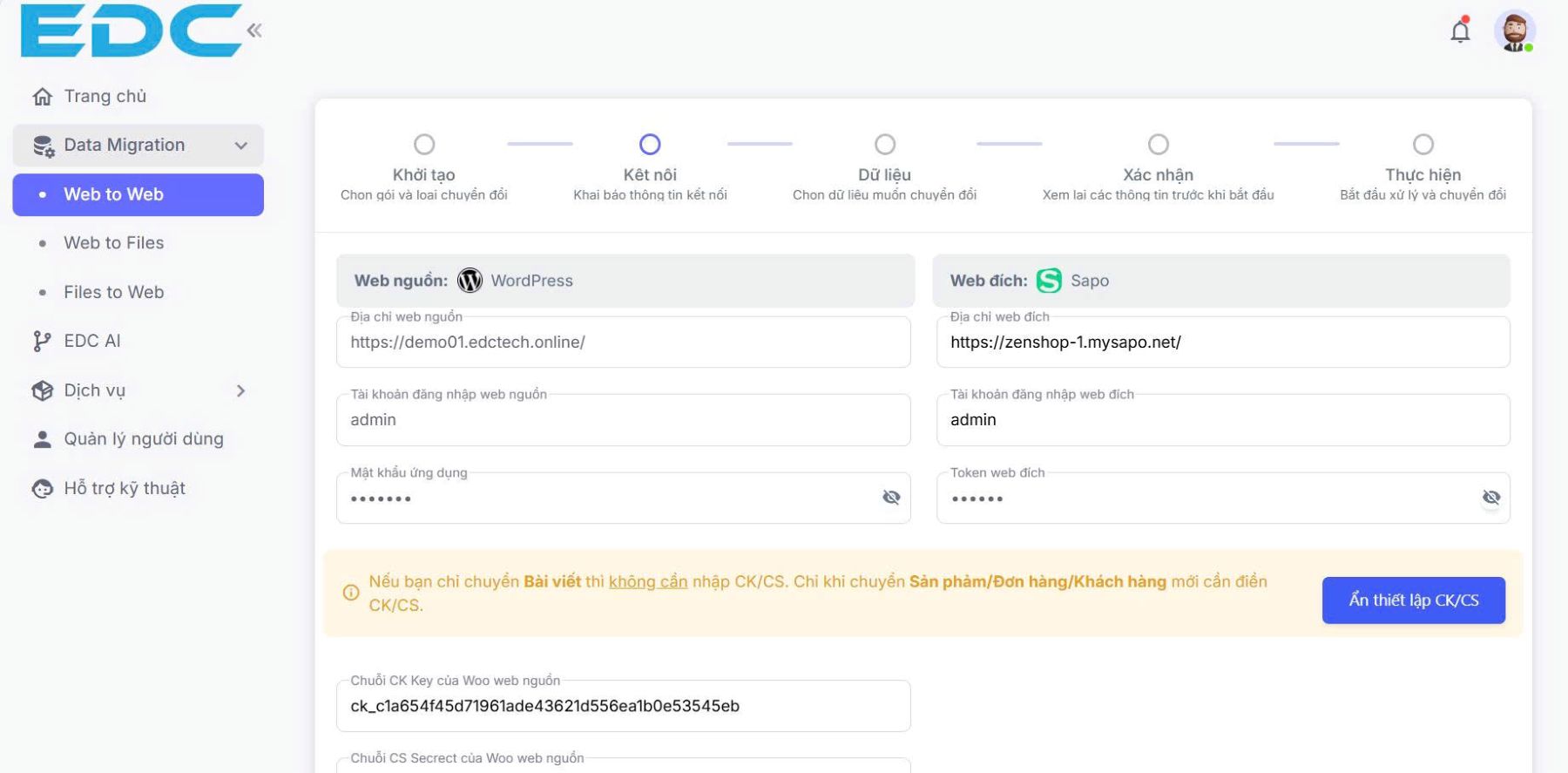The height and width of the screenshot is (773, 1568).
Task: Click the Sapo logo icon
Action: pyautogui.click(x=1049, y=281)
